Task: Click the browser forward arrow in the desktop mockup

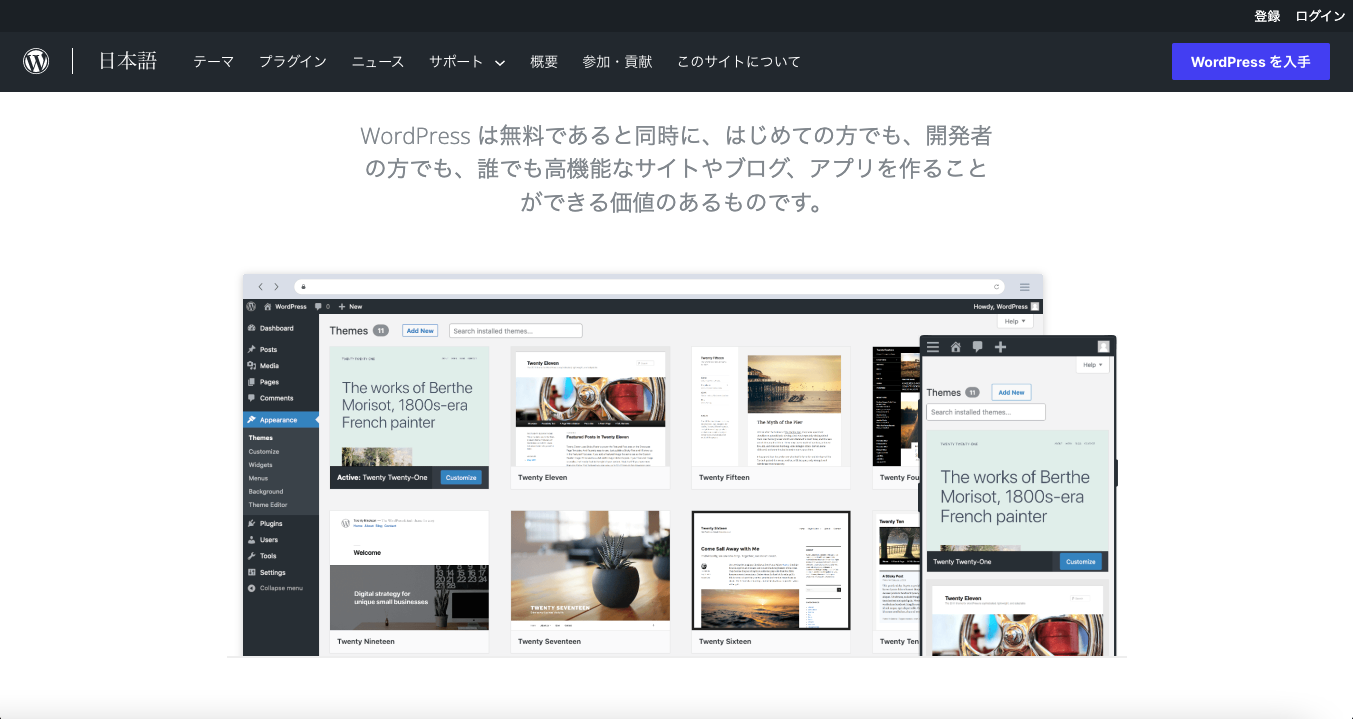Action: point(276,286)
